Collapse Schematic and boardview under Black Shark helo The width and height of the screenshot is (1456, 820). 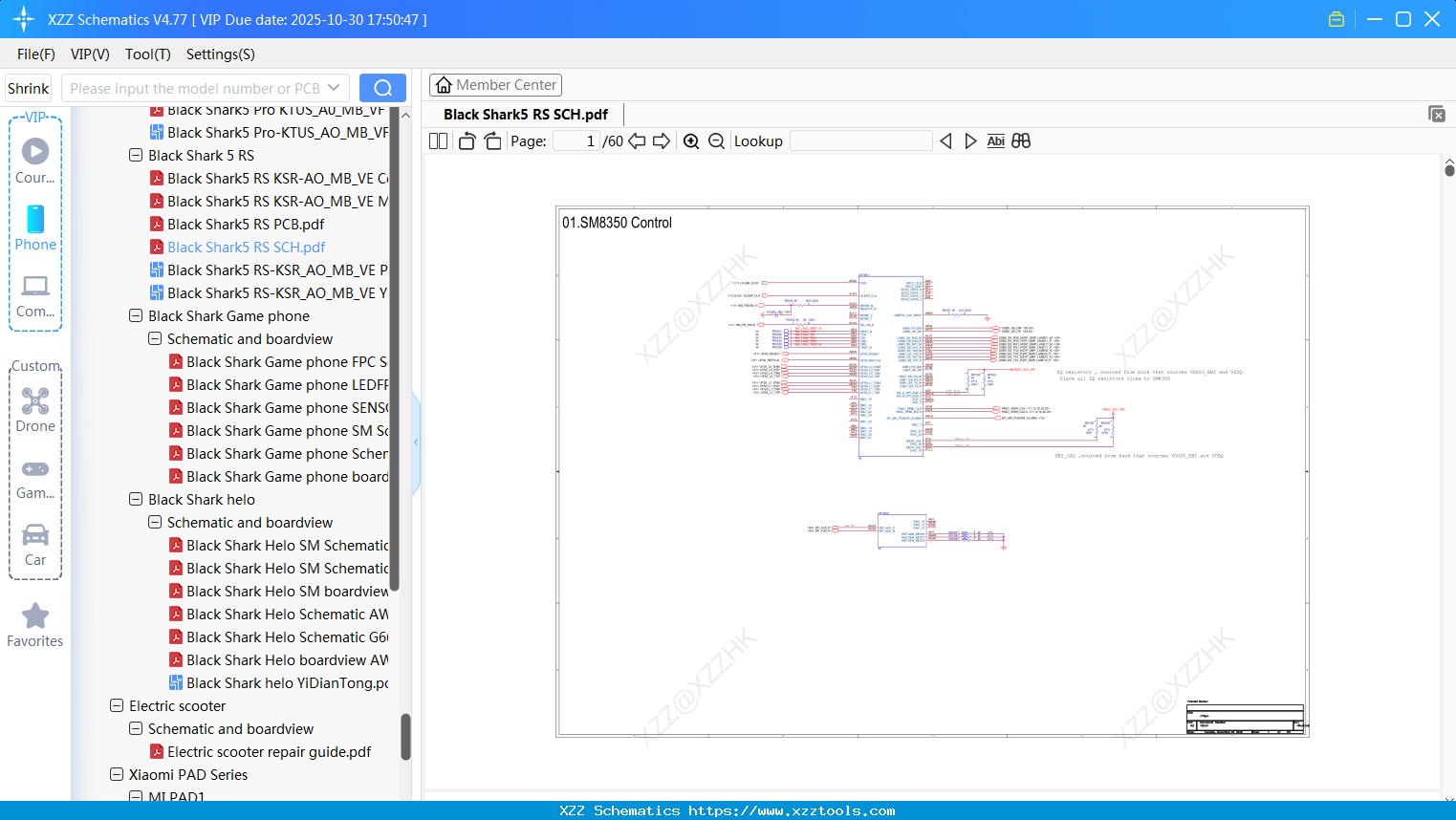[x=155, y=522]
